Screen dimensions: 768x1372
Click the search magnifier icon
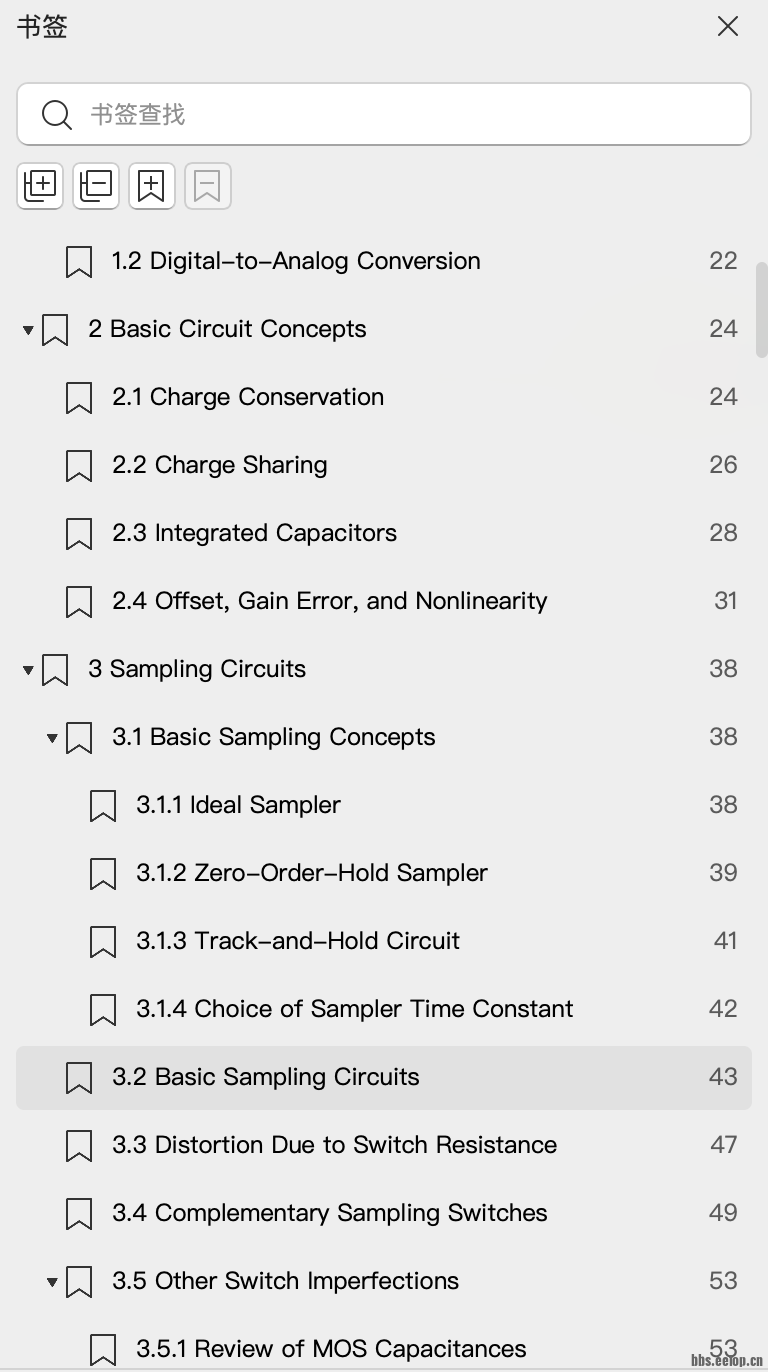[56, 115]
